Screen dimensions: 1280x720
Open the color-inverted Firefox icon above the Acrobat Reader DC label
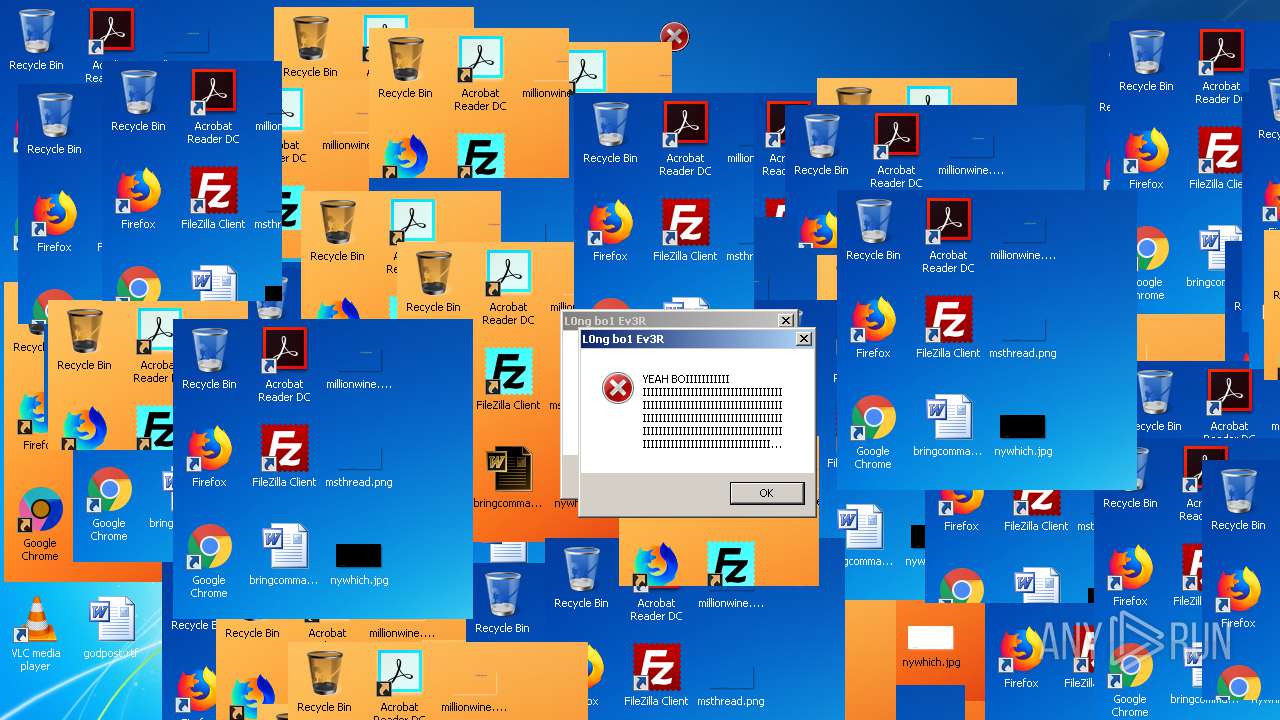tap(656, 567)
